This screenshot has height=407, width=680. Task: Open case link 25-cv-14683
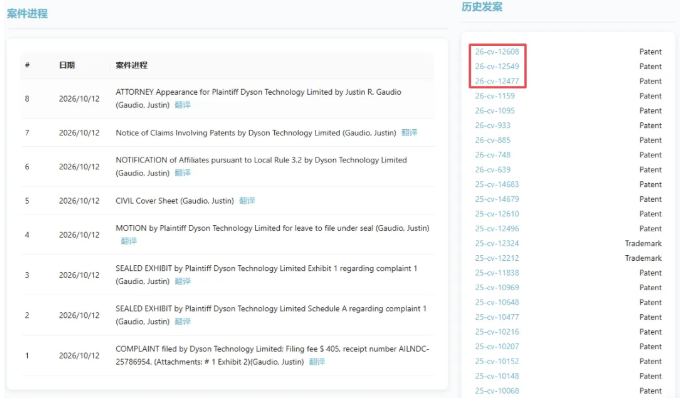point(497,184)
